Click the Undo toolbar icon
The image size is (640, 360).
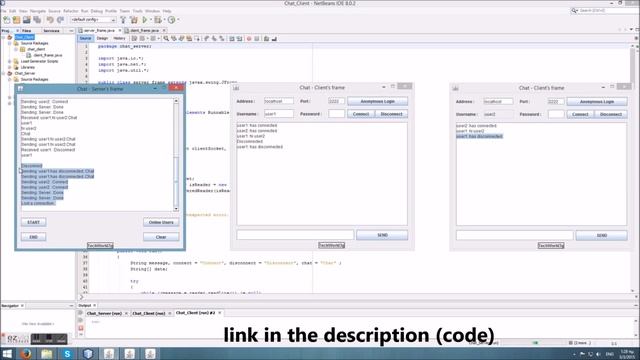coord(50,20)
